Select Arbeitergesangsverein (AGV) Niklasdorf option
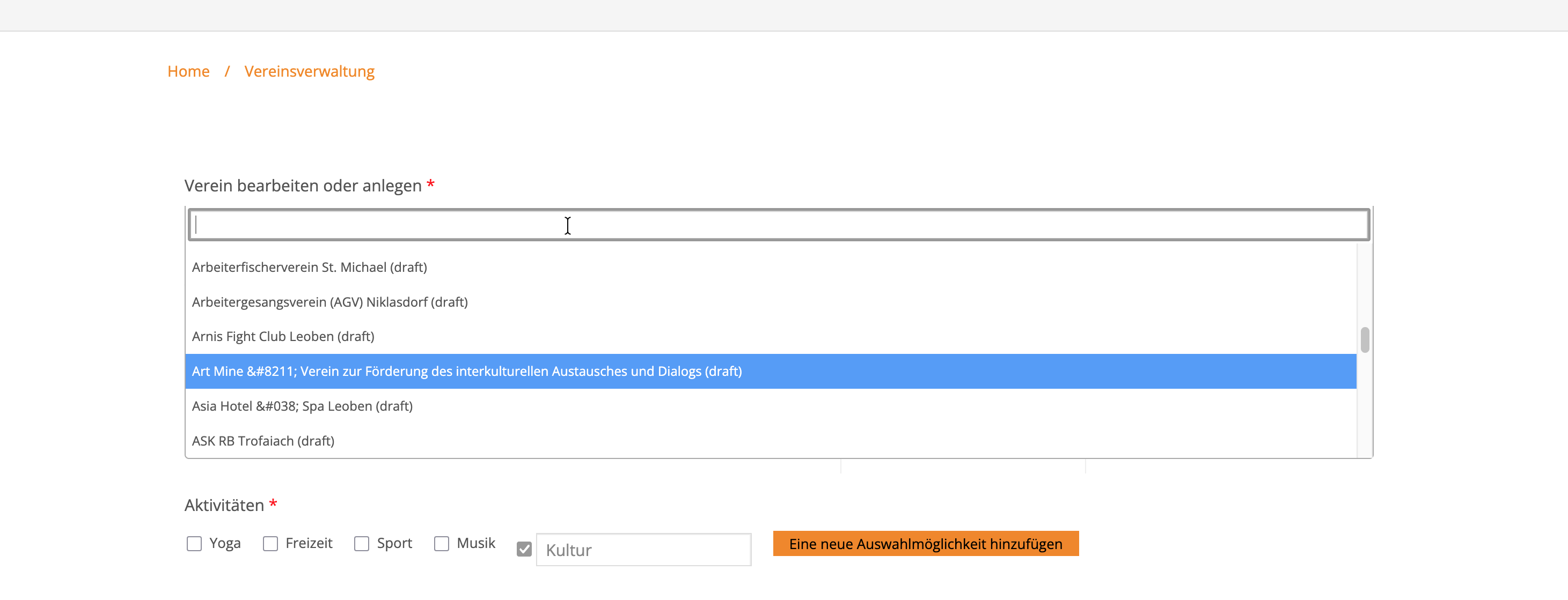Screen dimensions: 1568x600 (329, 302)
